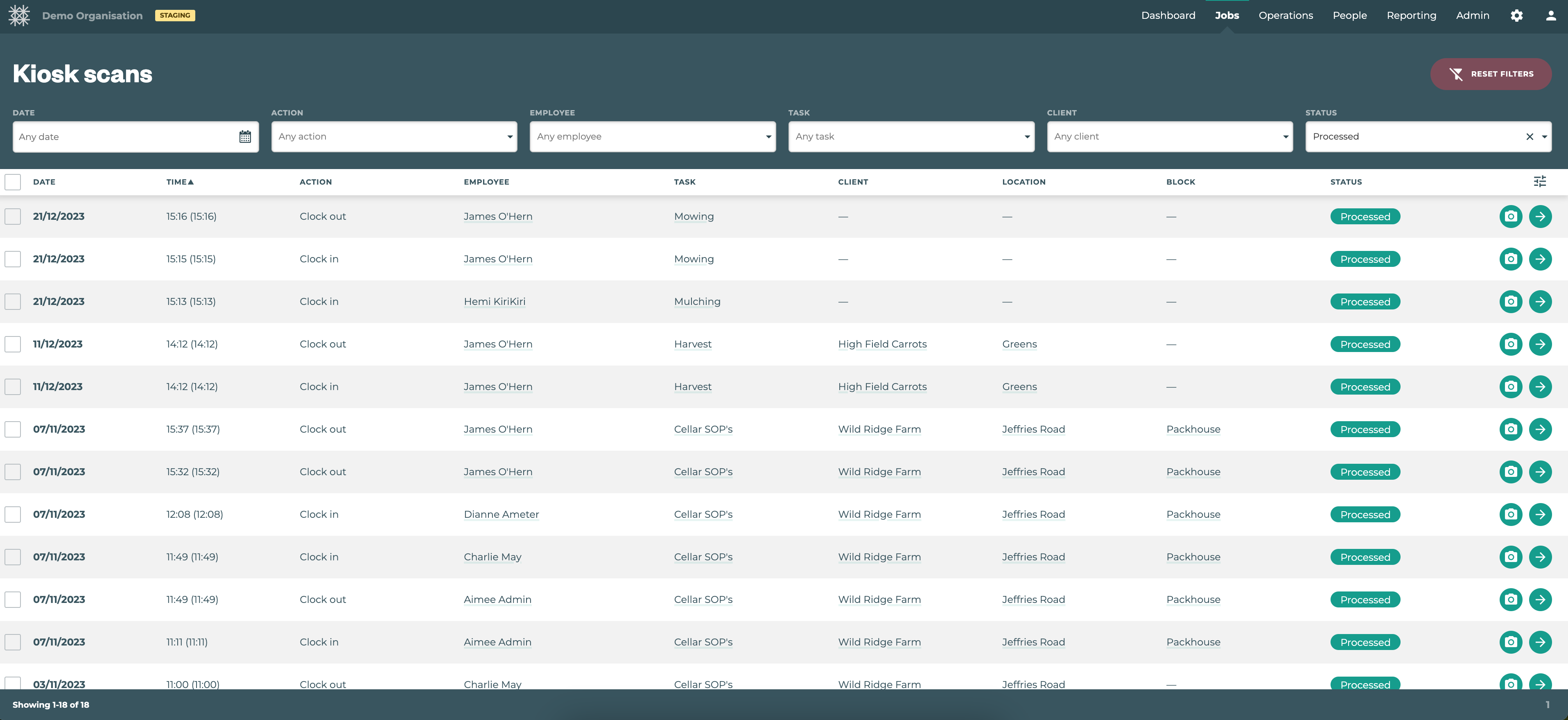Select checkbox for Hemi KiriKiri scan row

point(13,302)
